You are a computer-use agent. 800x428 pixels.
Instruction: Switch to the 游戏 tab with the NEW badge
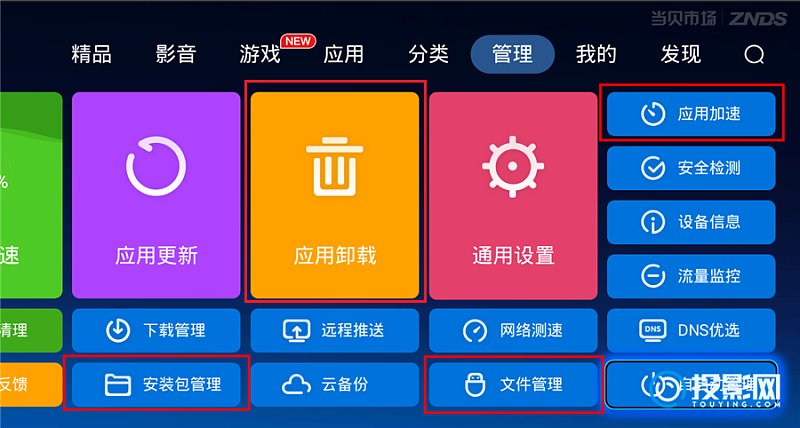click(260, 54)
